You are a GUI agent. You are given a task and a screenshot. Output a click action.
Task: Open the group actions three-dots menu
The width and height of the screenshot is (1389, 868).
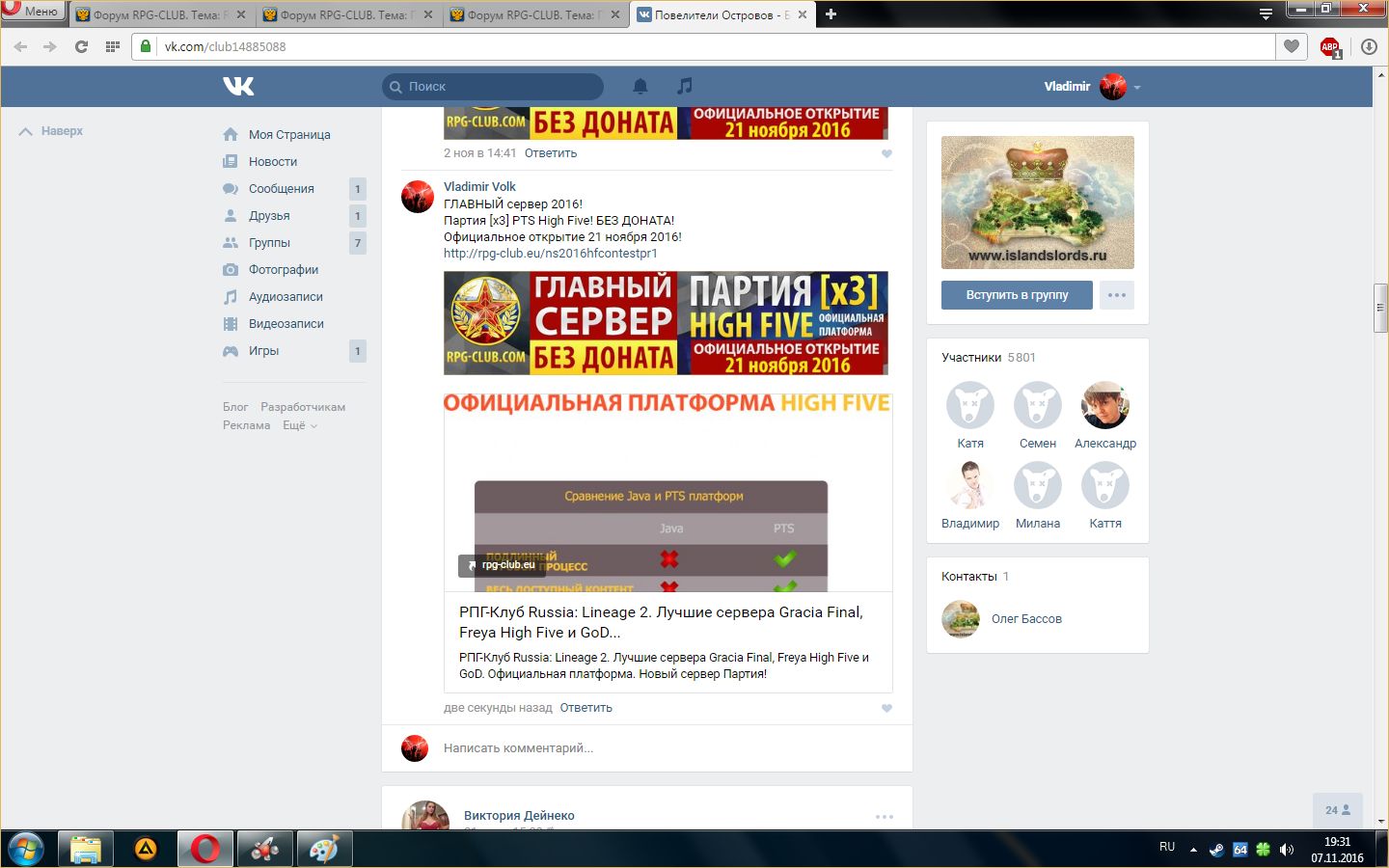tap(1117, 295)
